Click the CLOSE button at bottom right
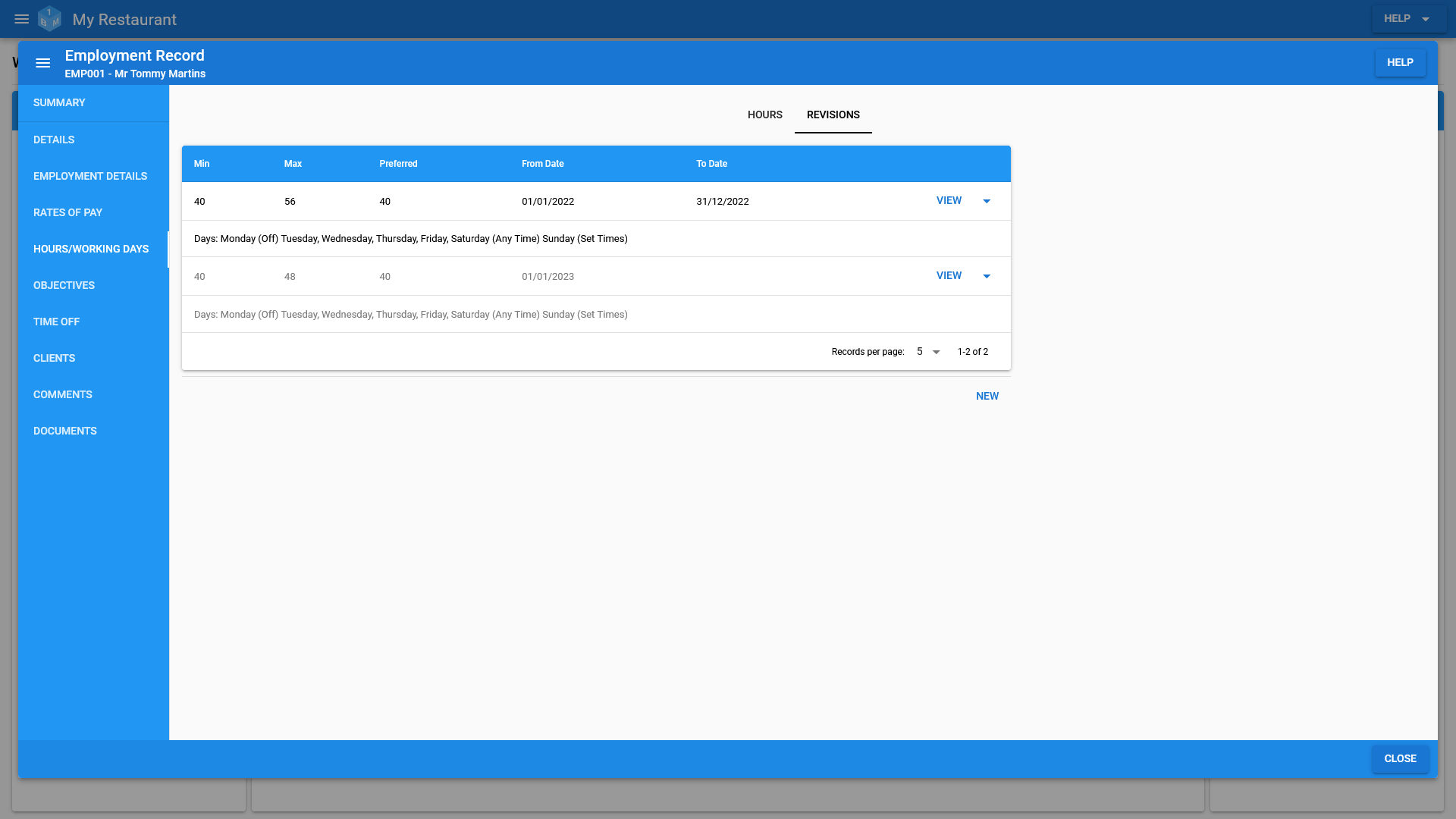1456x819 pixels. pyautogui.click(x=1400, y=758)
